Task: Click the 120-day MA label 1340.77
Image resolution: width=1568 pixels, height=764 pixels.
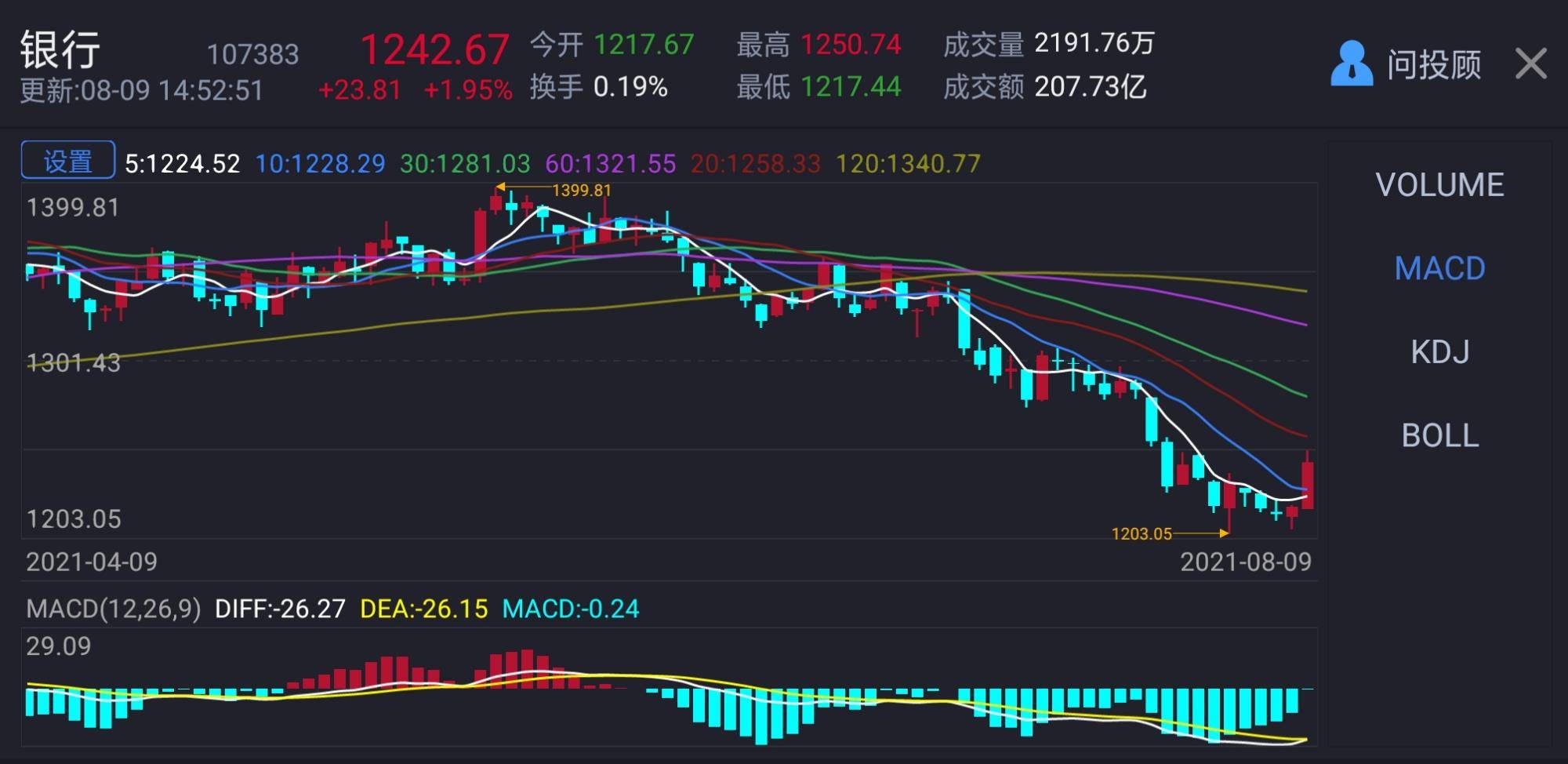Action: tap(908, 163)
